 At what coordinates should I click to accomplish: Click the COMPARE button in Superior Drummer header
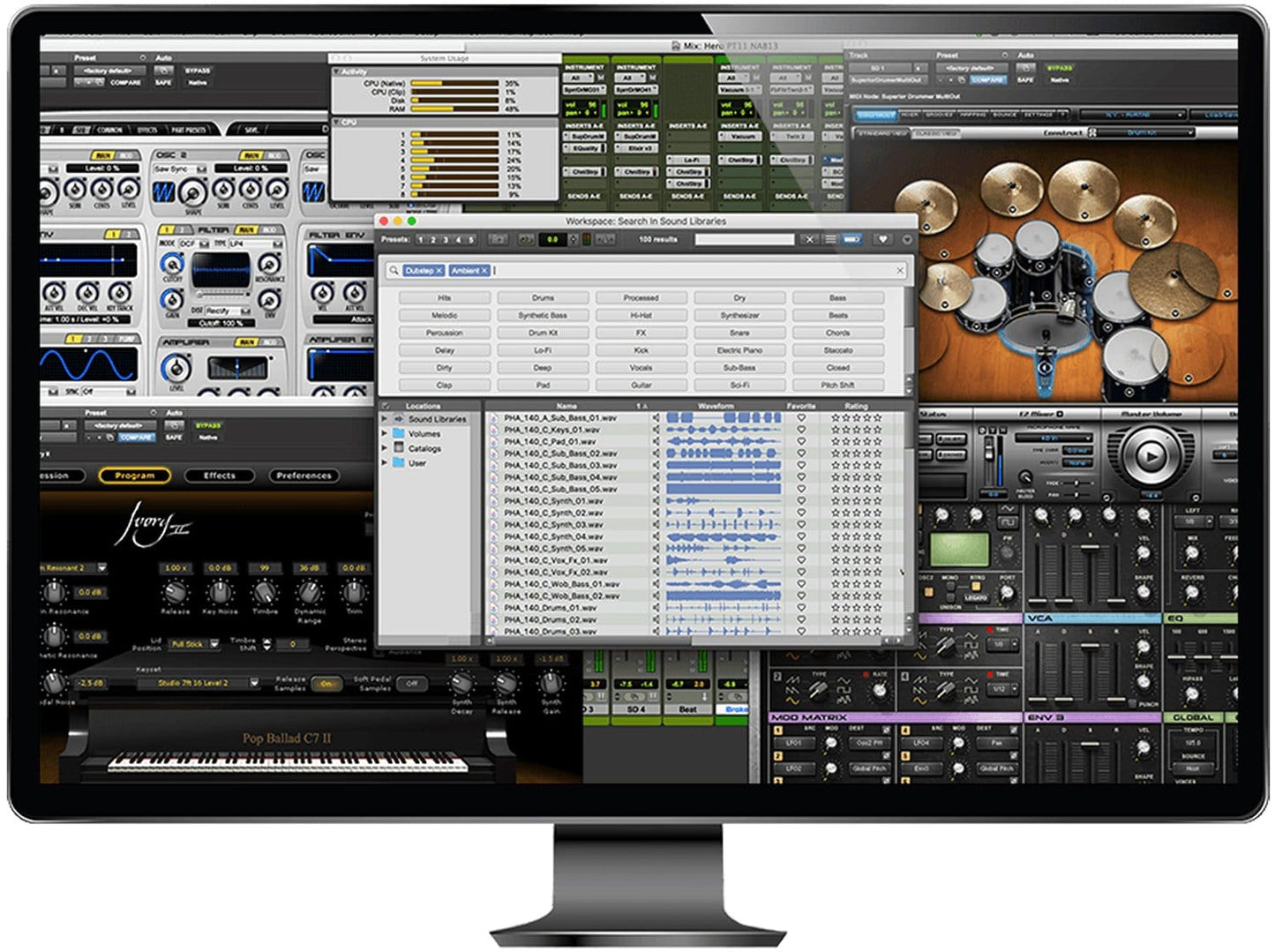[988, 80]
